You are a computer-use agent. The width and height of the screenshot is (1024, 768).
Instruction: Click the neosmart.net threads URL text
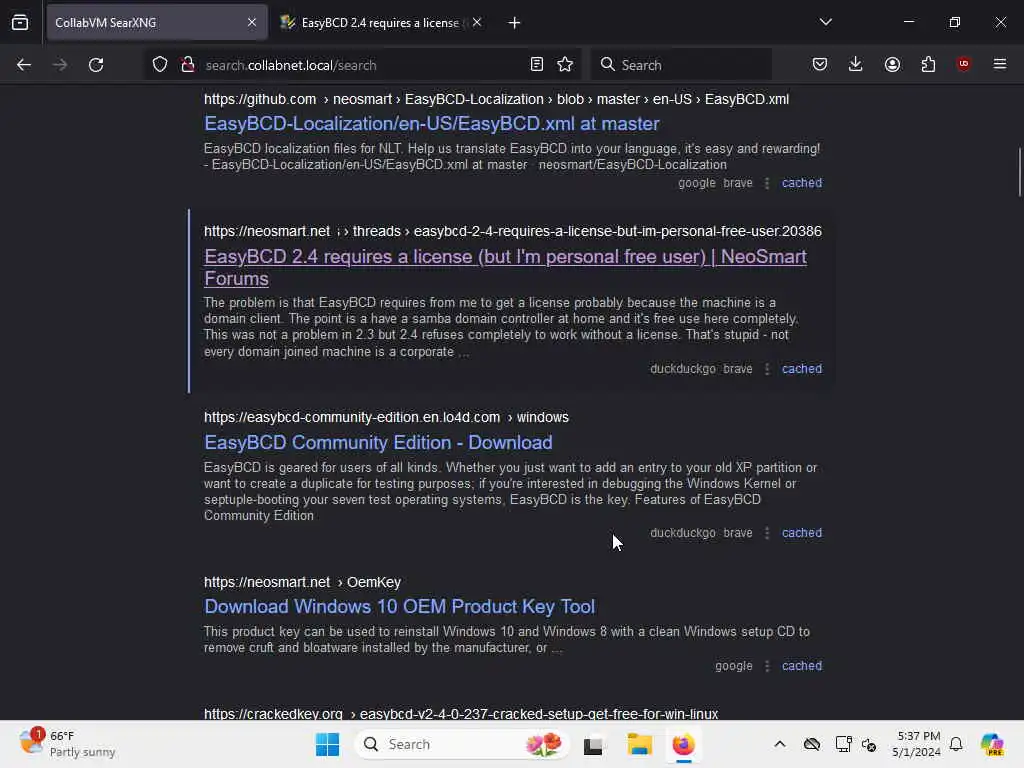(x=513, y=231)
